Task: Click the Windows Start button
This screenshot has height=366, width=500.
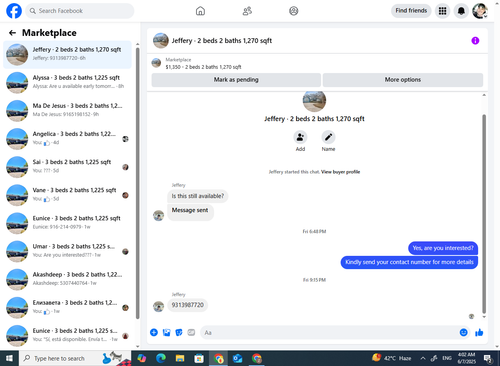Action: (9, 358)
